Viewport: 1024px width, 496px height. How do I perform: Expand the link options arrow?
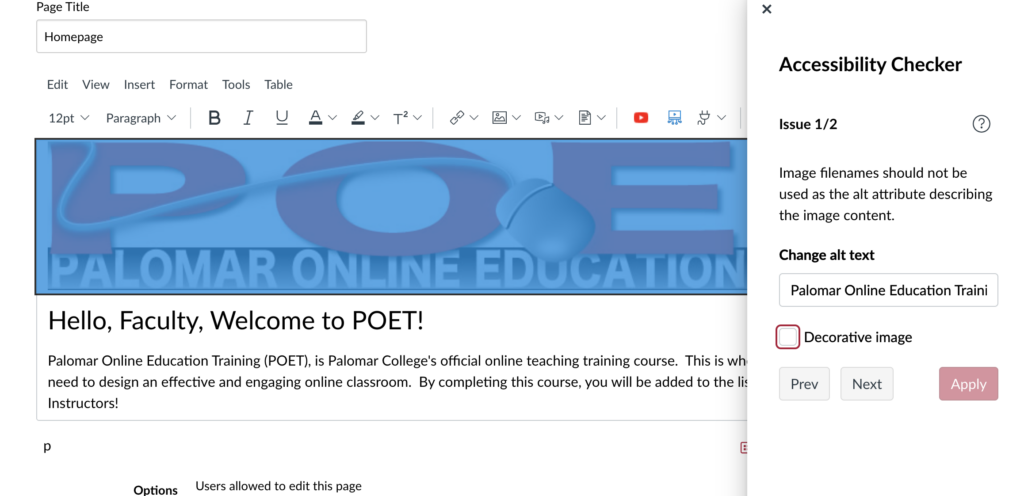pos(474,118)
